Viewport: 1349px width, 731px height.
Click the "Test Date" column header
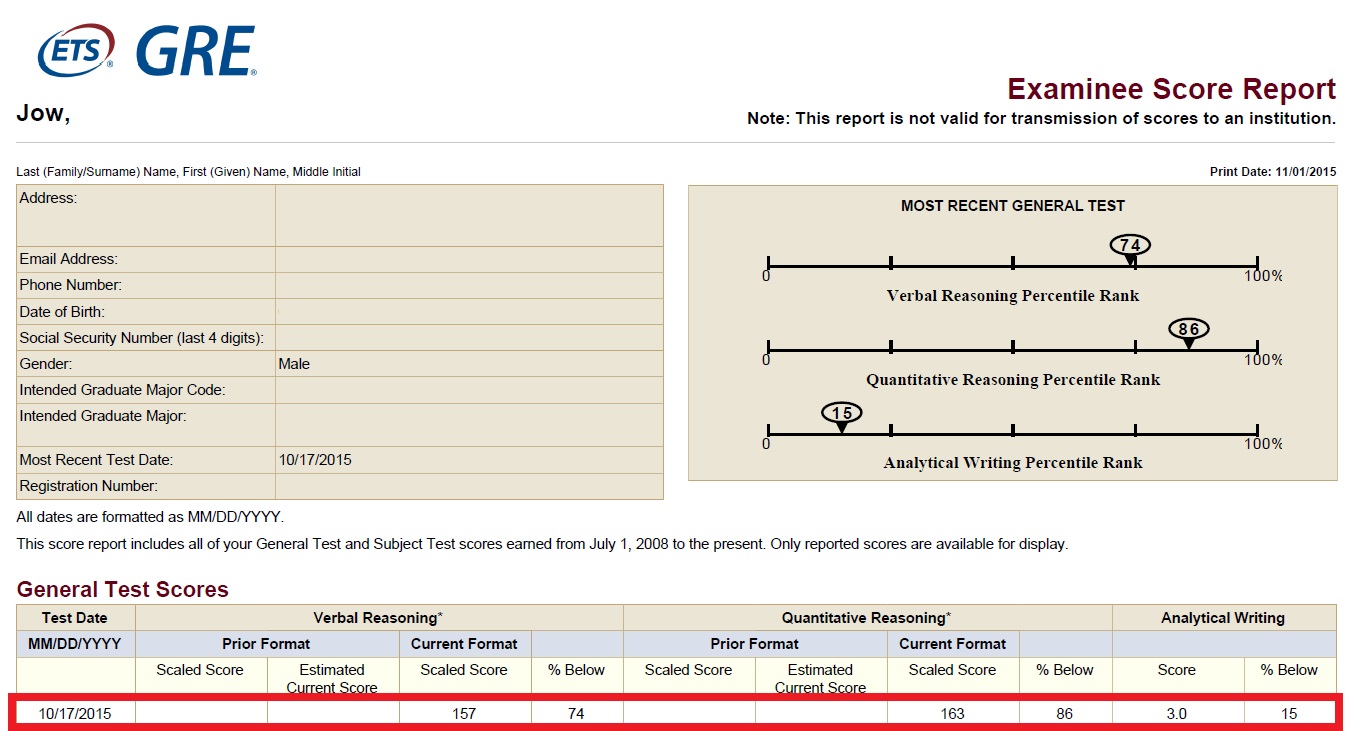[x=75, y=618]
